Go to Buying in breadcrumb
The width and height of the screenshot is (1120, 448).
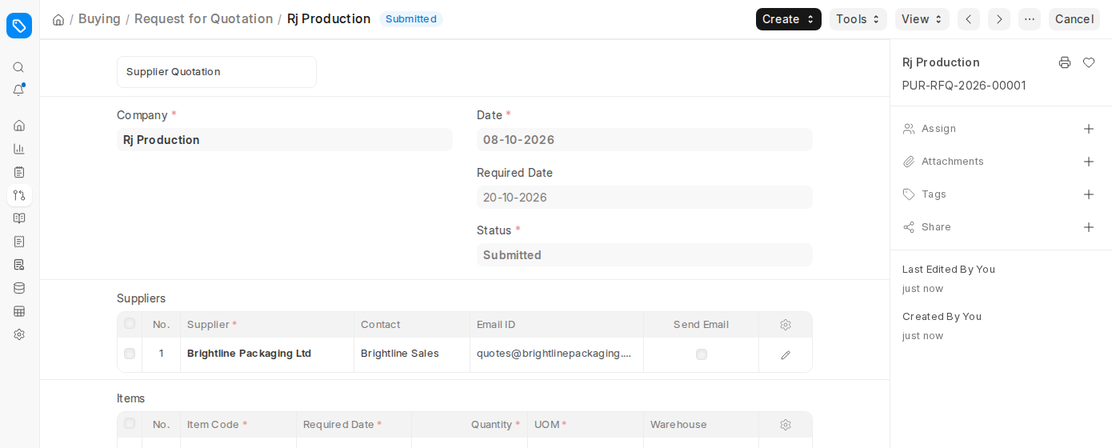click(99, 19)
